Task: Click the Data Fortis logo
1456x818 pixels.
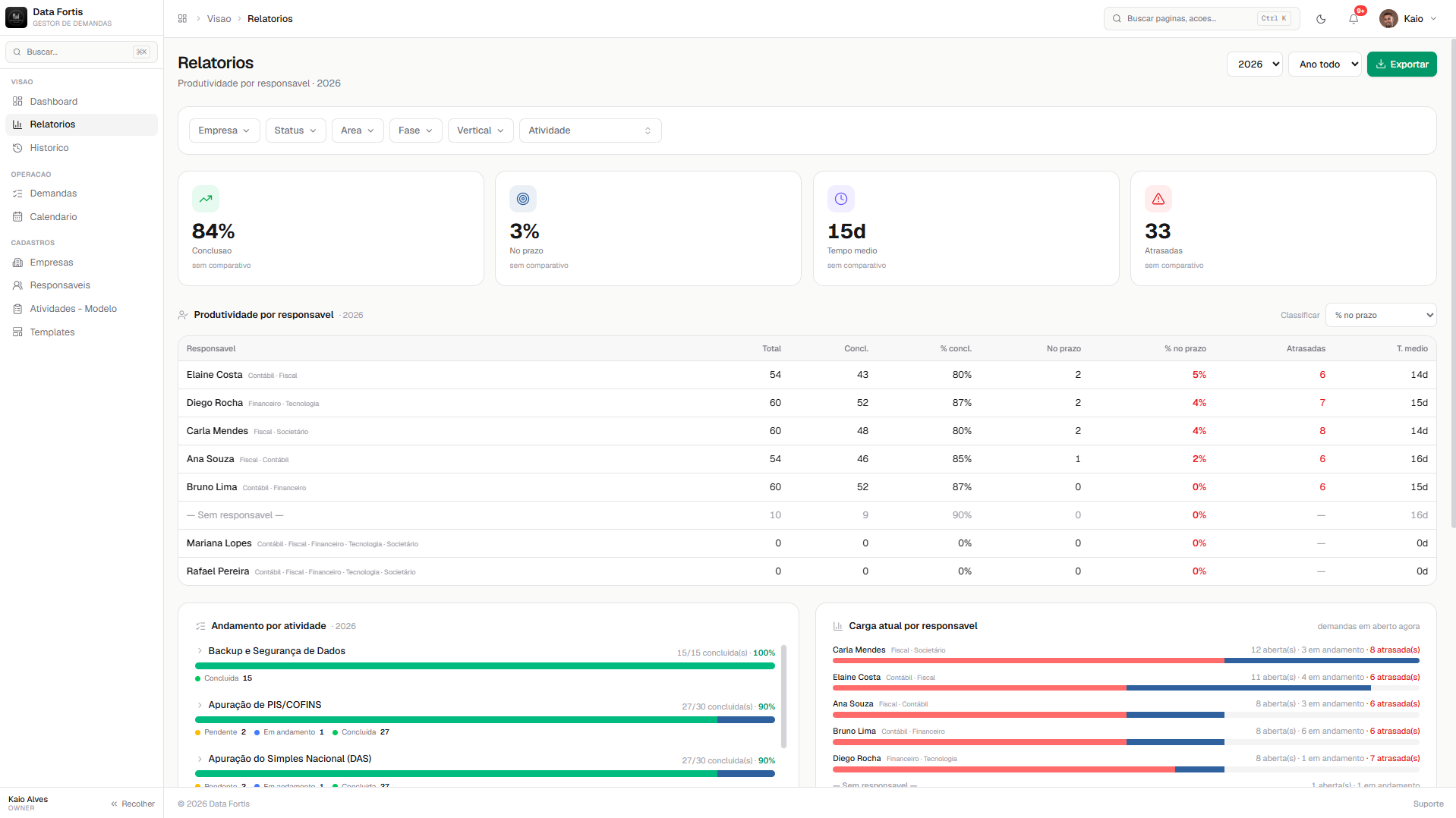Action: (16, 17)
